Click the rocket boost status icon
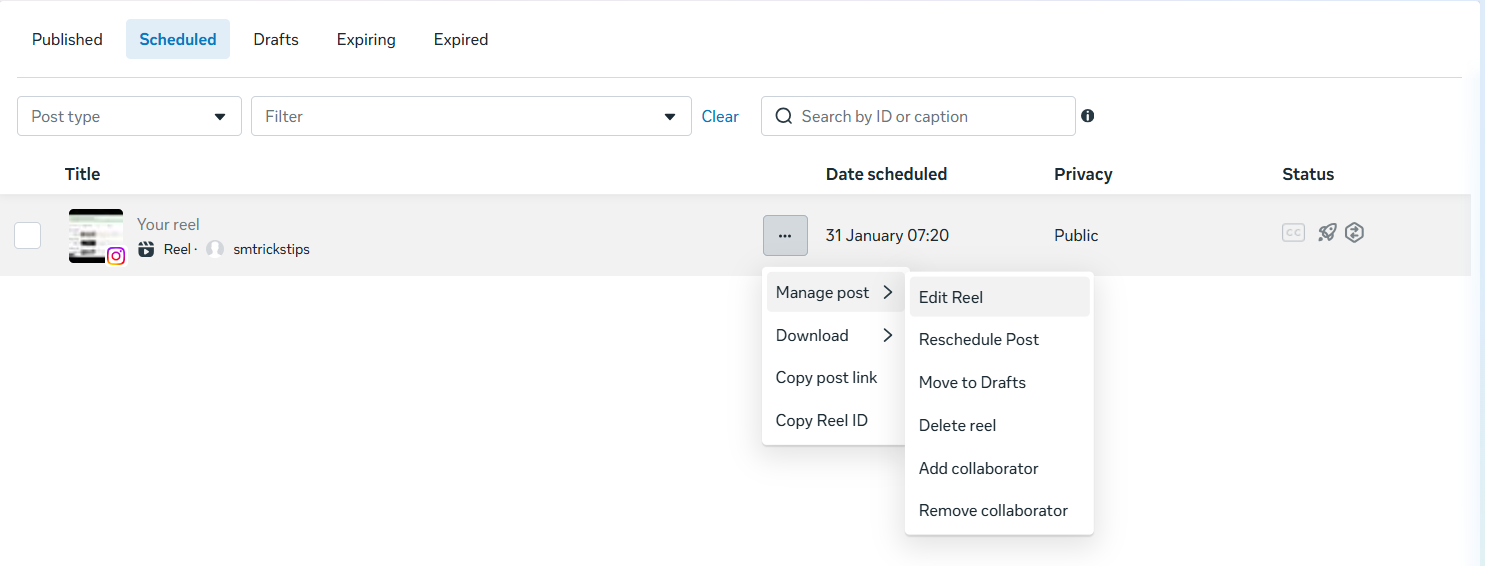The image size is (1485, 566). [1326, 233]
